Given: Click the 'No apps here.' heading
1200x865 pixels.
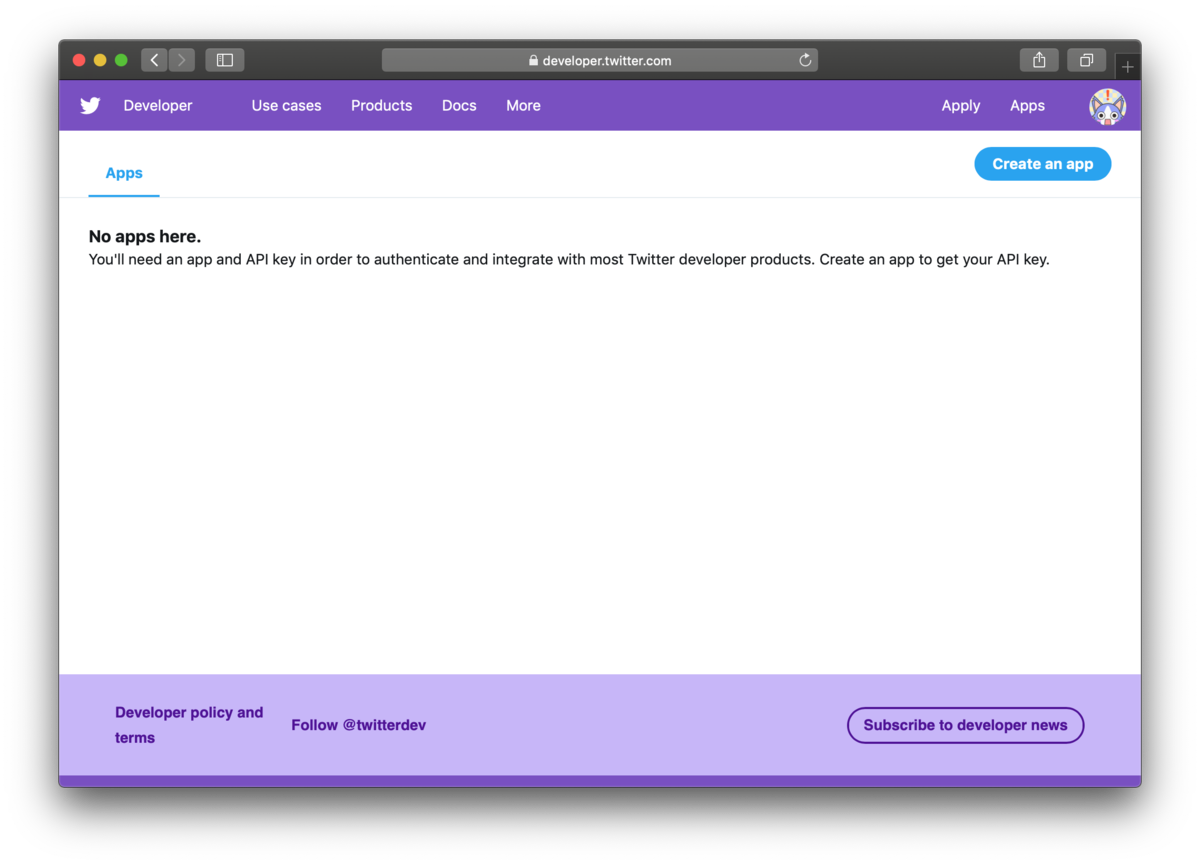Looking at the screenshot, I should [x=145, y=237].
